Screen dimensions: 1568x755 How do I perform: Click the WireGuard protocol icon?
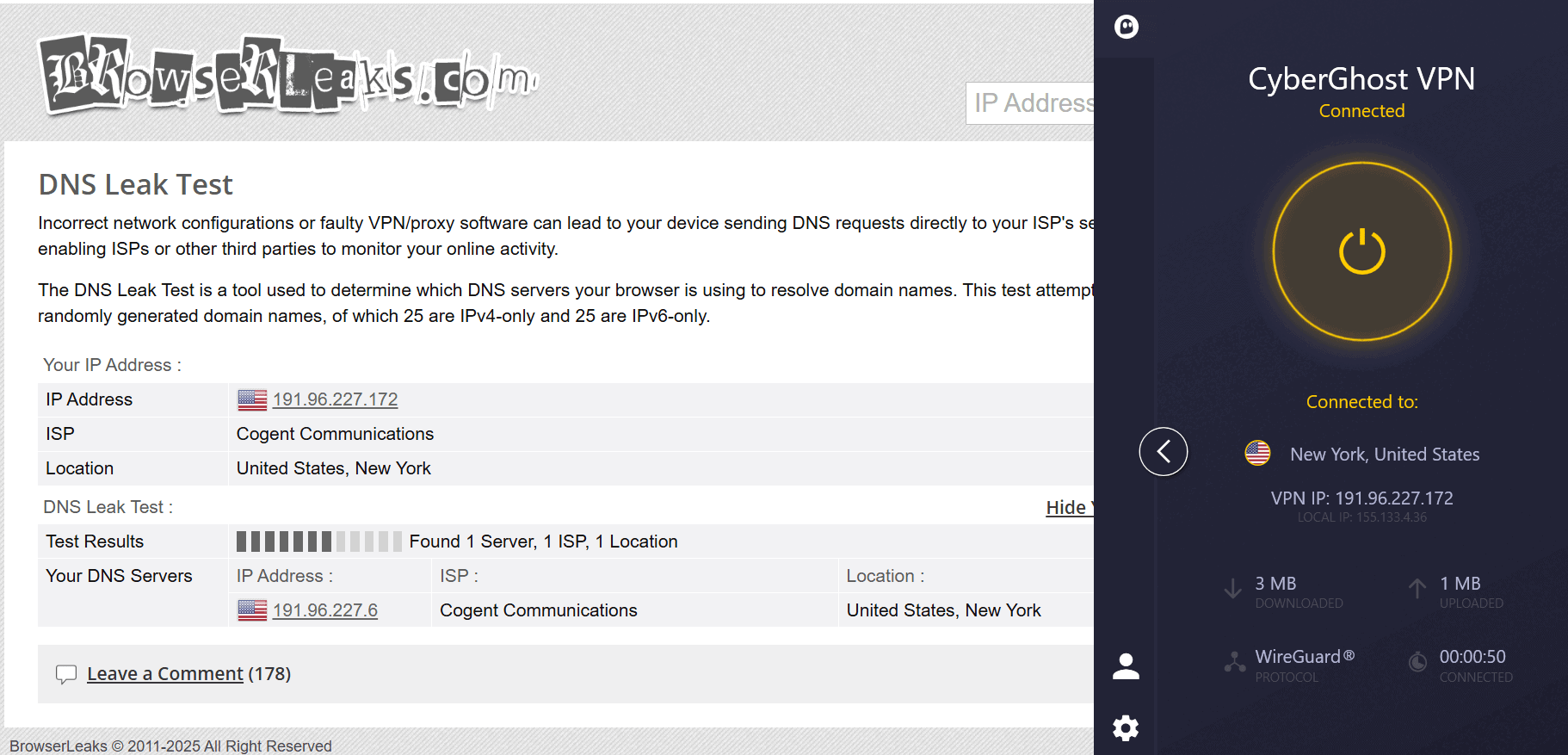click(x=1235, y=662)
